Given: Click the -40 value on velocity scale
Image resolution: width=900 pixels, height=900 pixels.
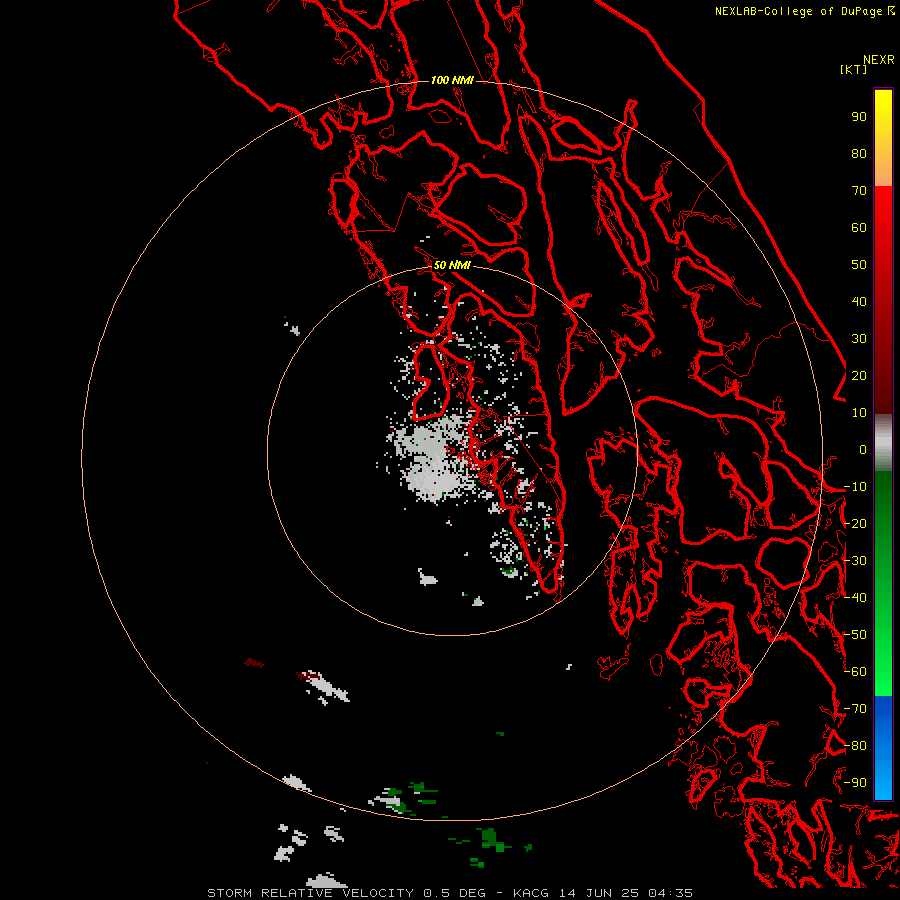Looking at the screenshot, I should 855,598.
